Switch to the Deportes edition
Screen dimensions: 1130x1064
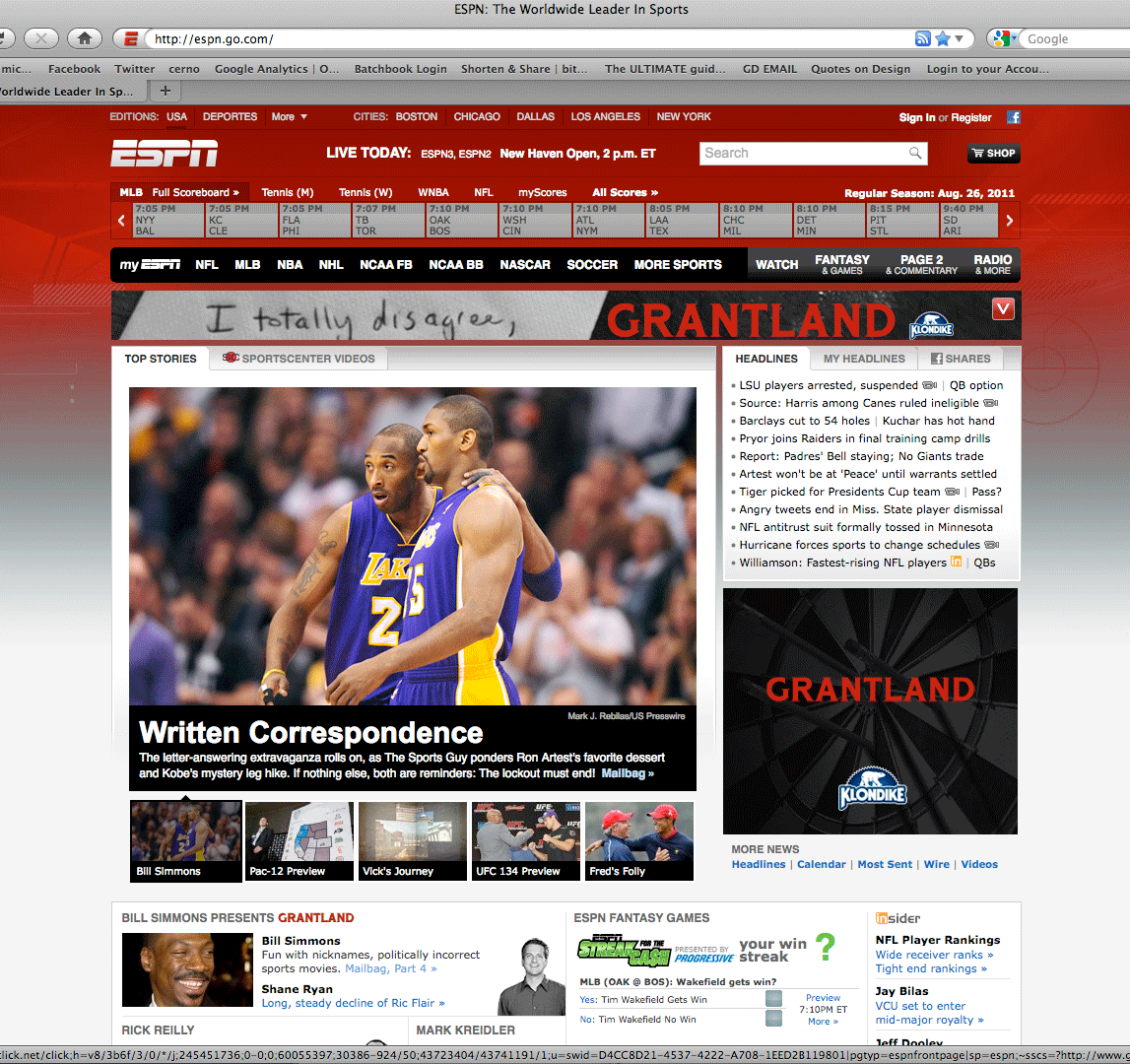pos(230,117)
